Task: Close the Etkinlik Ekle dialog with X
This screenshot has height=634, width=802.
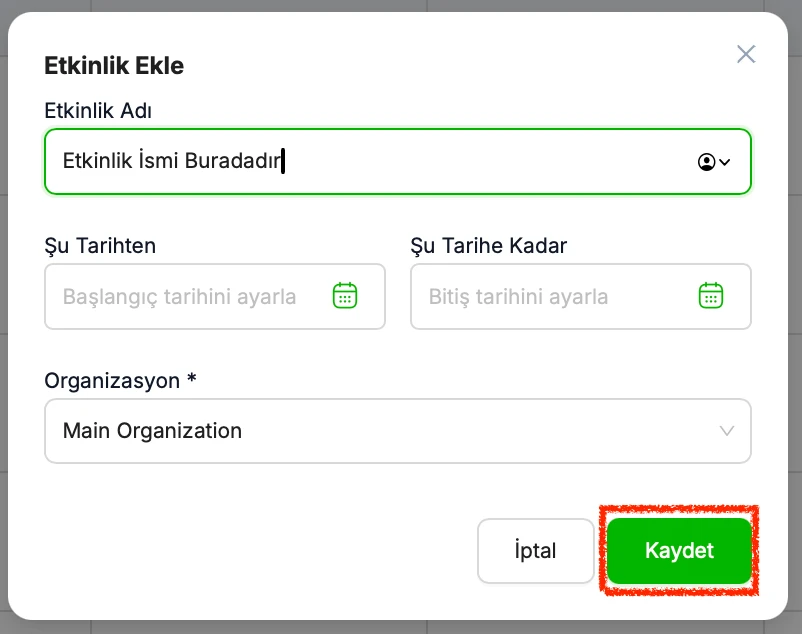Action: pos(746,54)
